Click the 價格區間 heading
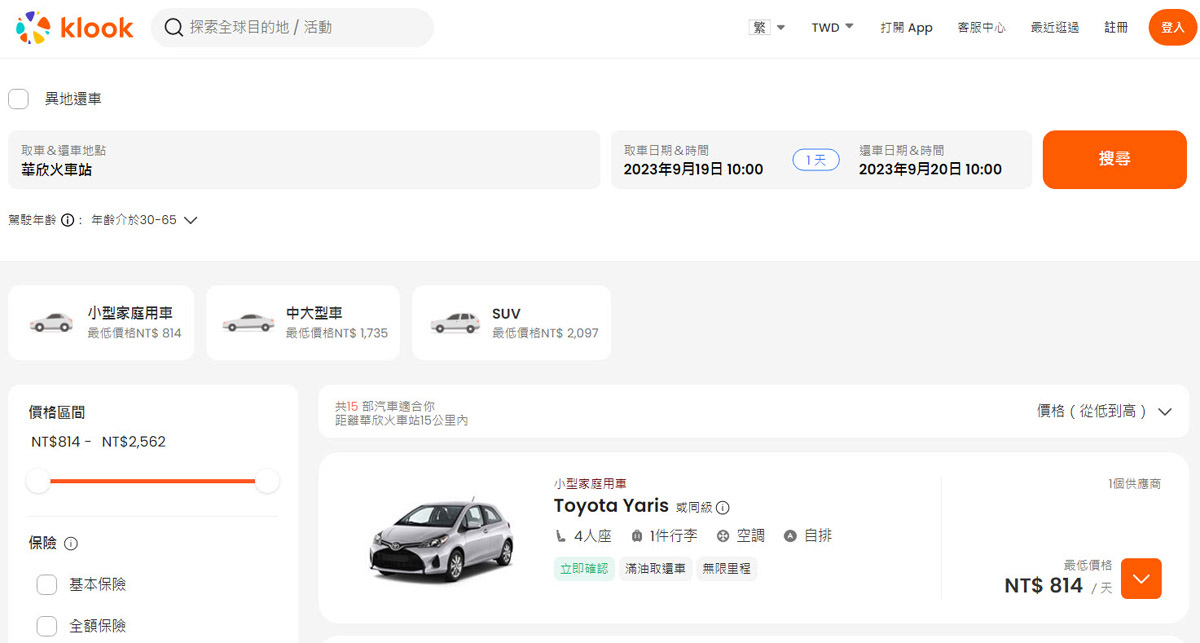The image size is (1200, 643). tap(57, 412)
